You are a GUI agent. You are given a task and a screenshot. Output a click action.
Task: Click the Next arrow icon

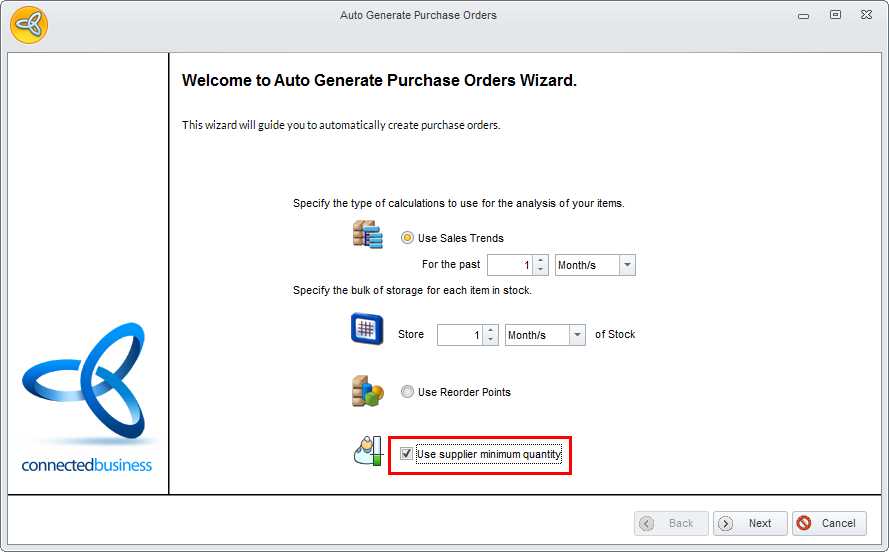point(726,523)
